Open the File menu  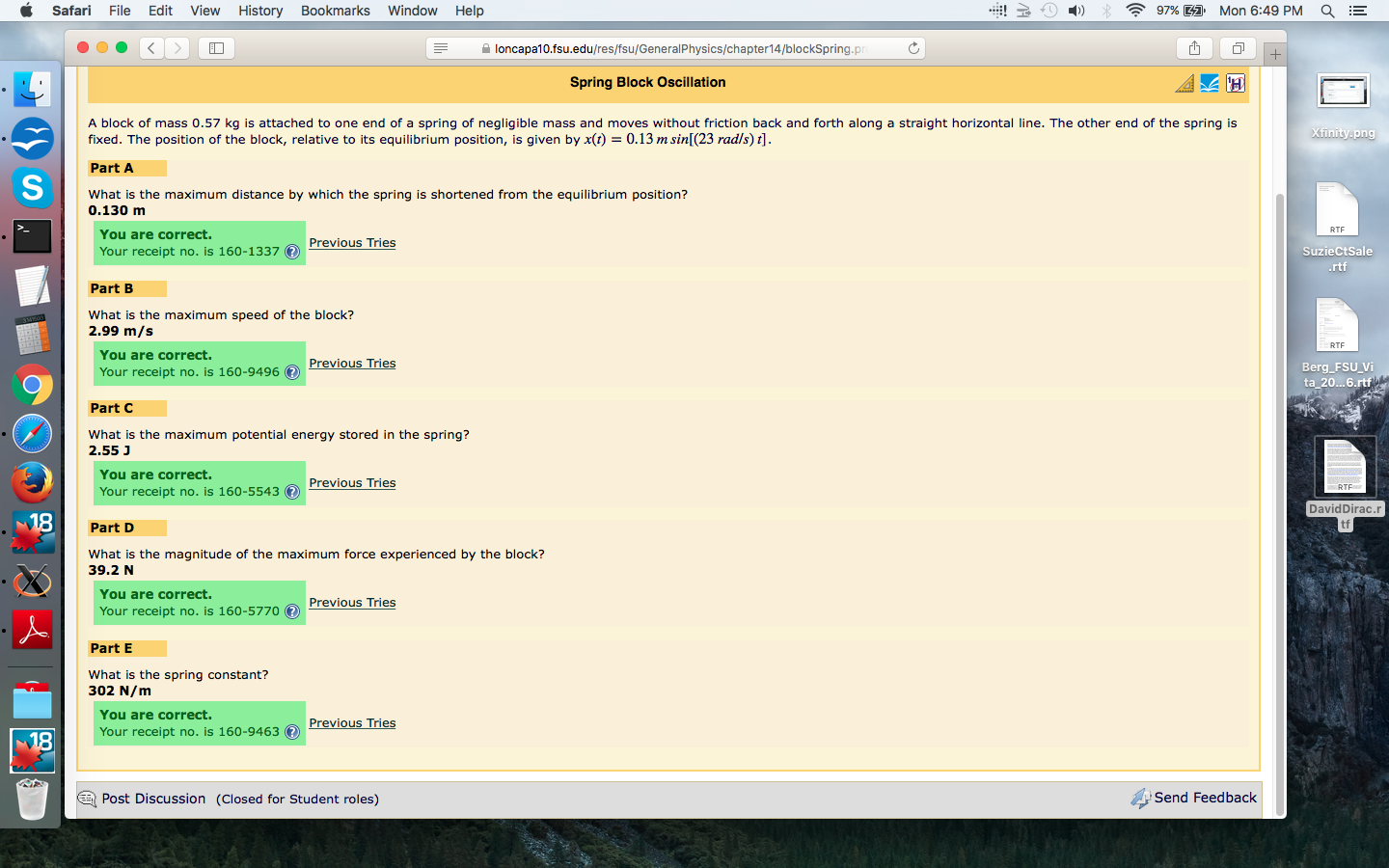click(x=120, y=11)
